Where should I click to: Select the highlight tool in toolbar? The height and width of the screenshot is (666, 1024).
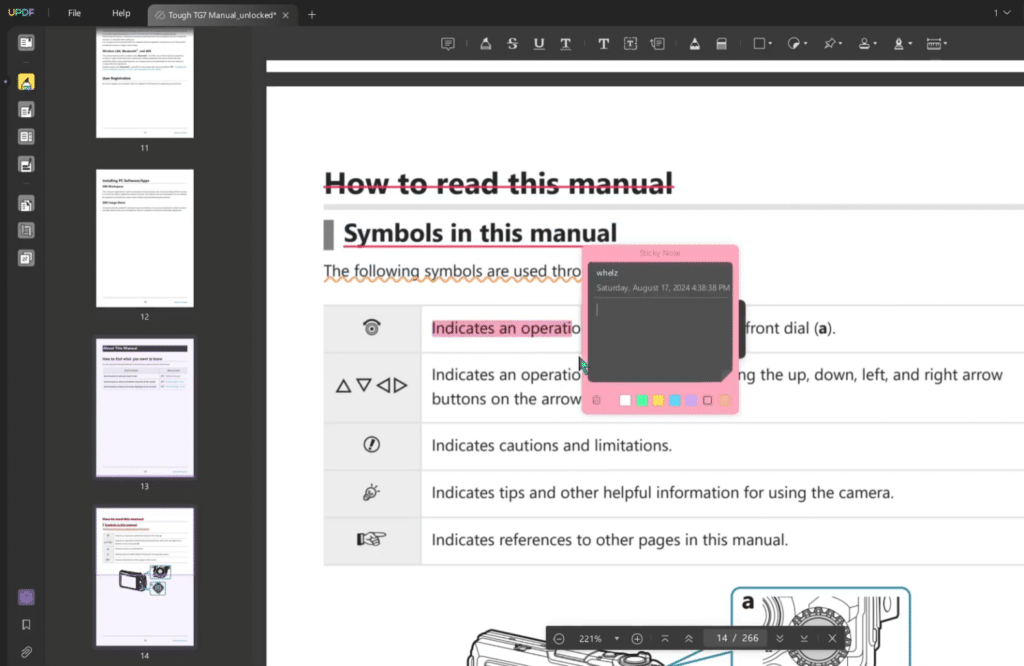point(485,44)
